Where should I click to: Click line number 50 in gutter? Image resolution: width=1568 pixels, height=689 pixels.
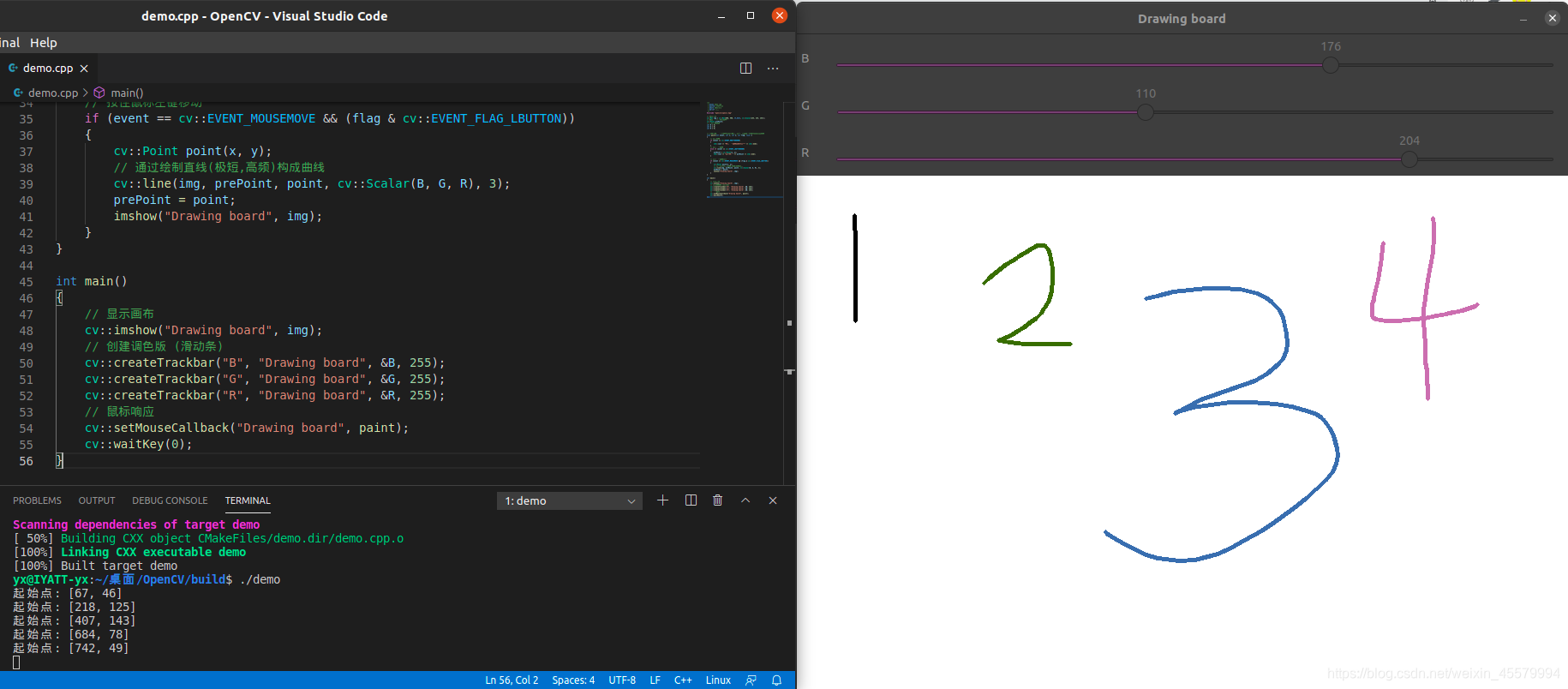coord(27,363)
